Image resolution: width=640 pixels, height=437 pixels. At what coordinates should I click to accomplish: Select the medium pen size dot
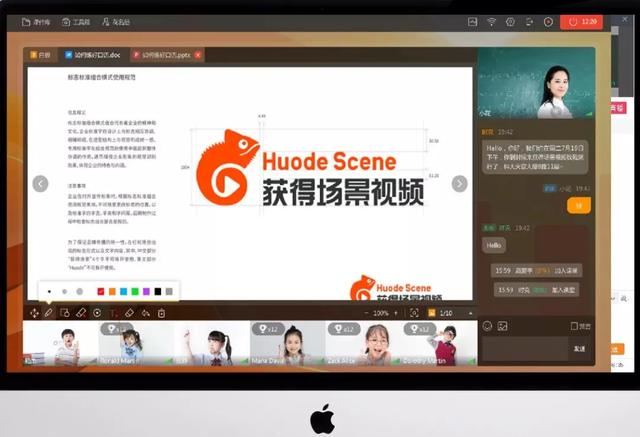(x=64, y=291)
